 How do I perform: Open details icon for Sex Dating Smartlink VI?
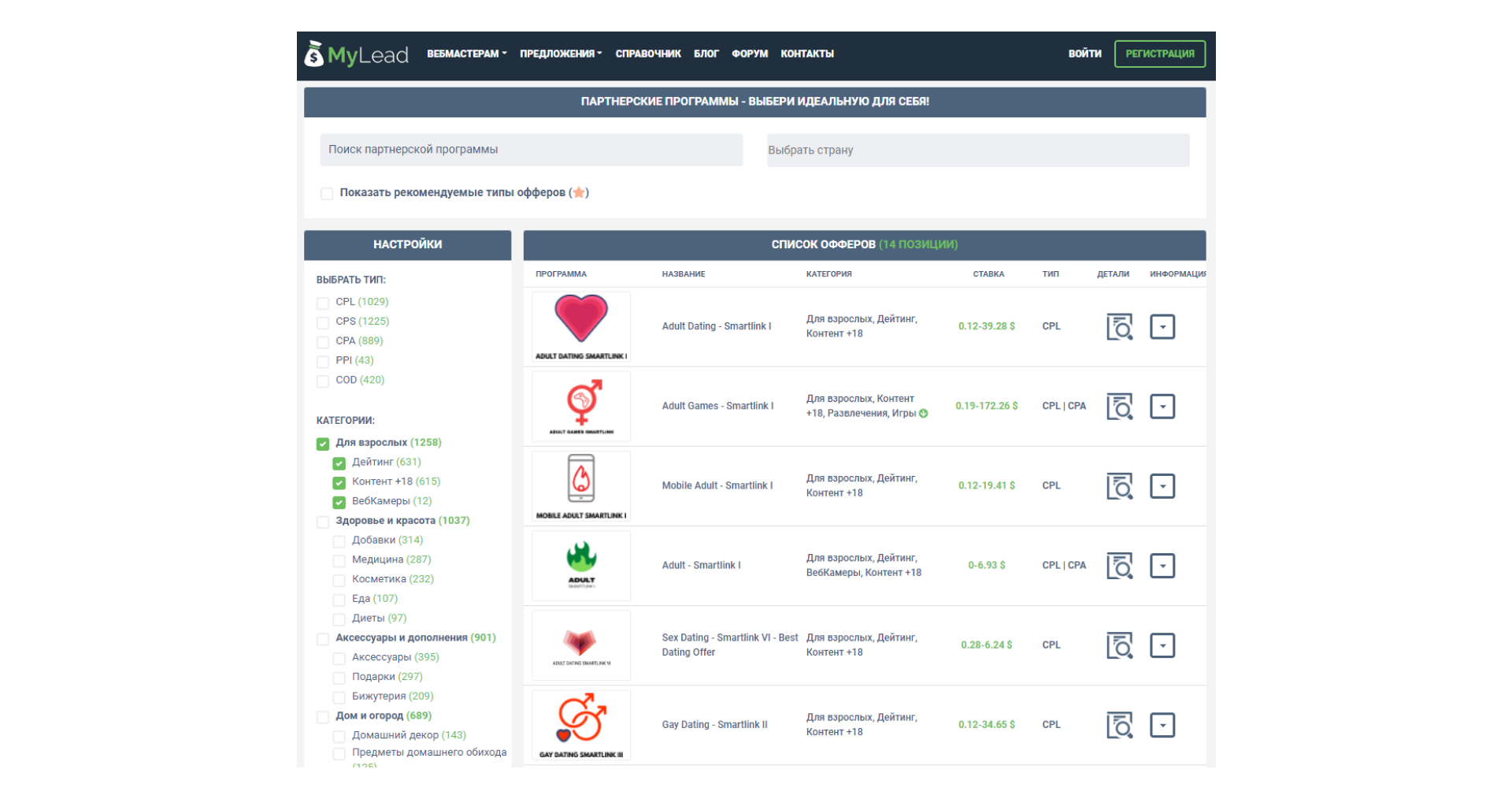tap(1119, 645)
